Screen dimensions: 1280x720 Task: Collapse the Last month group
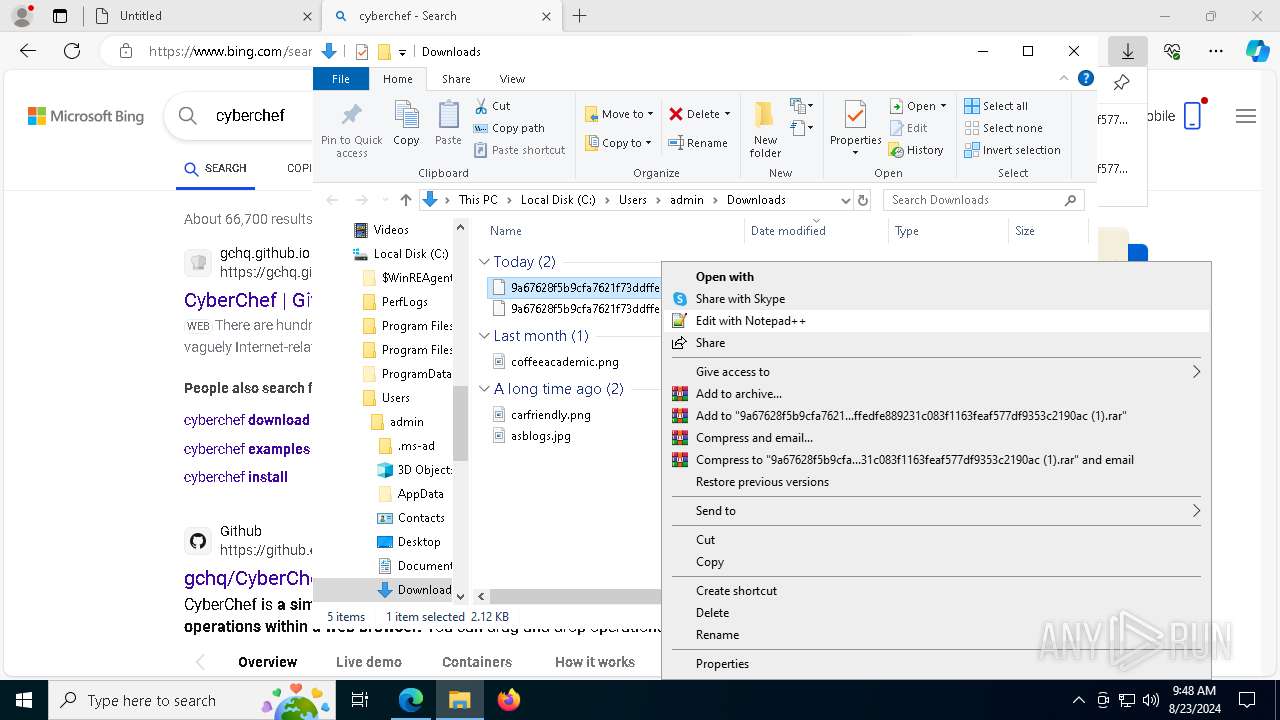(x=485, y=336)
